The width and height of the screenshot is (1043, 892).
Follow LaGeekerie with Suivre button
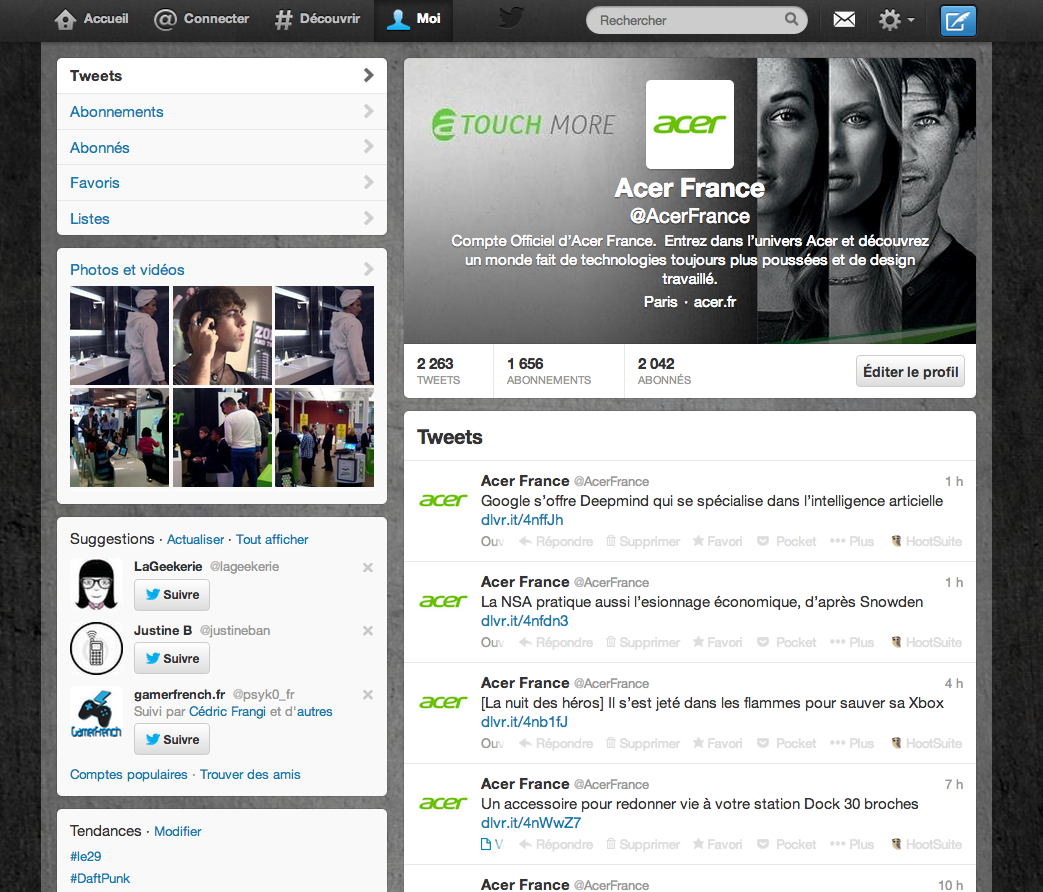[x=172, y=595]
